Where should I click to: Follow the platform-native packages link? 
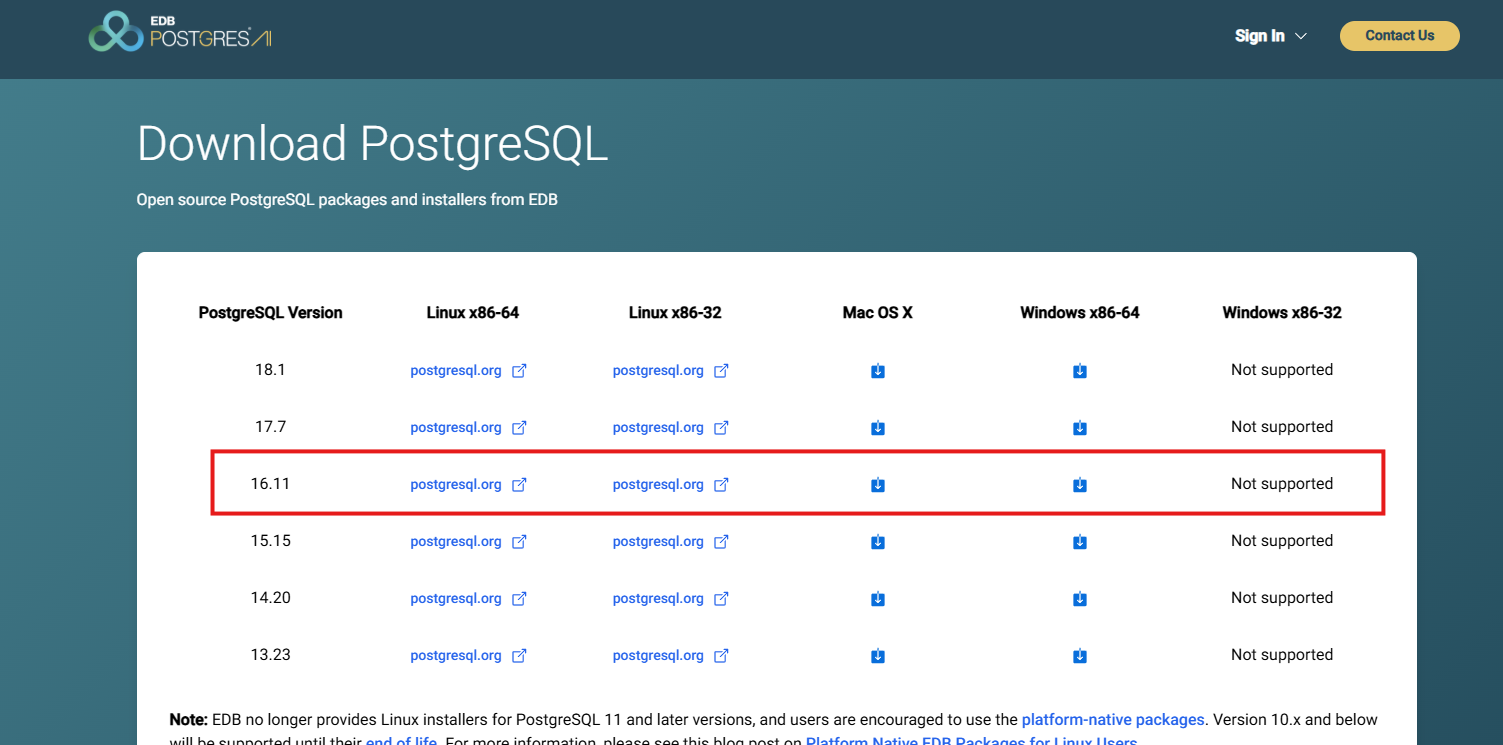click(x=1113, y=720)
